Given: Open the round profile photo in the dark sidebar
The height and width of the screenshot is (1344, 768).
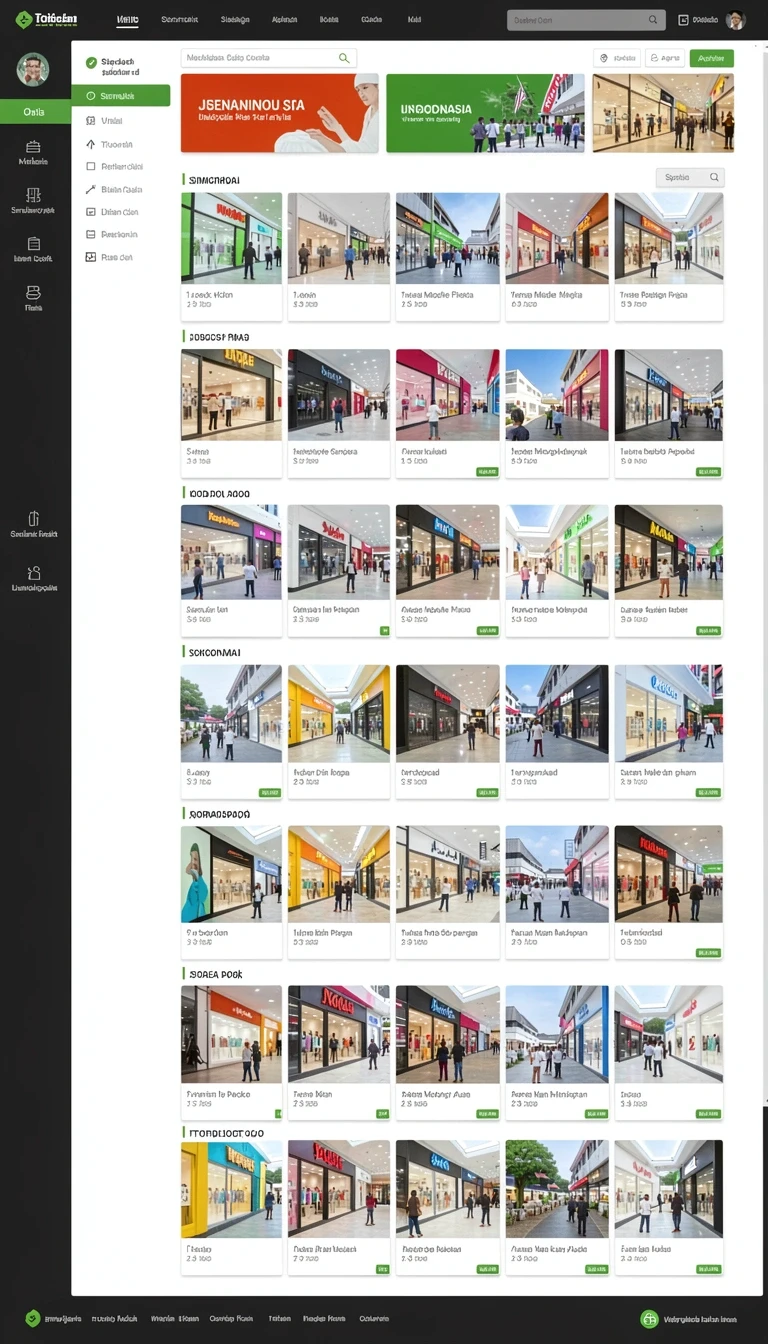Looking at the screenshot, I should [33, 69].
